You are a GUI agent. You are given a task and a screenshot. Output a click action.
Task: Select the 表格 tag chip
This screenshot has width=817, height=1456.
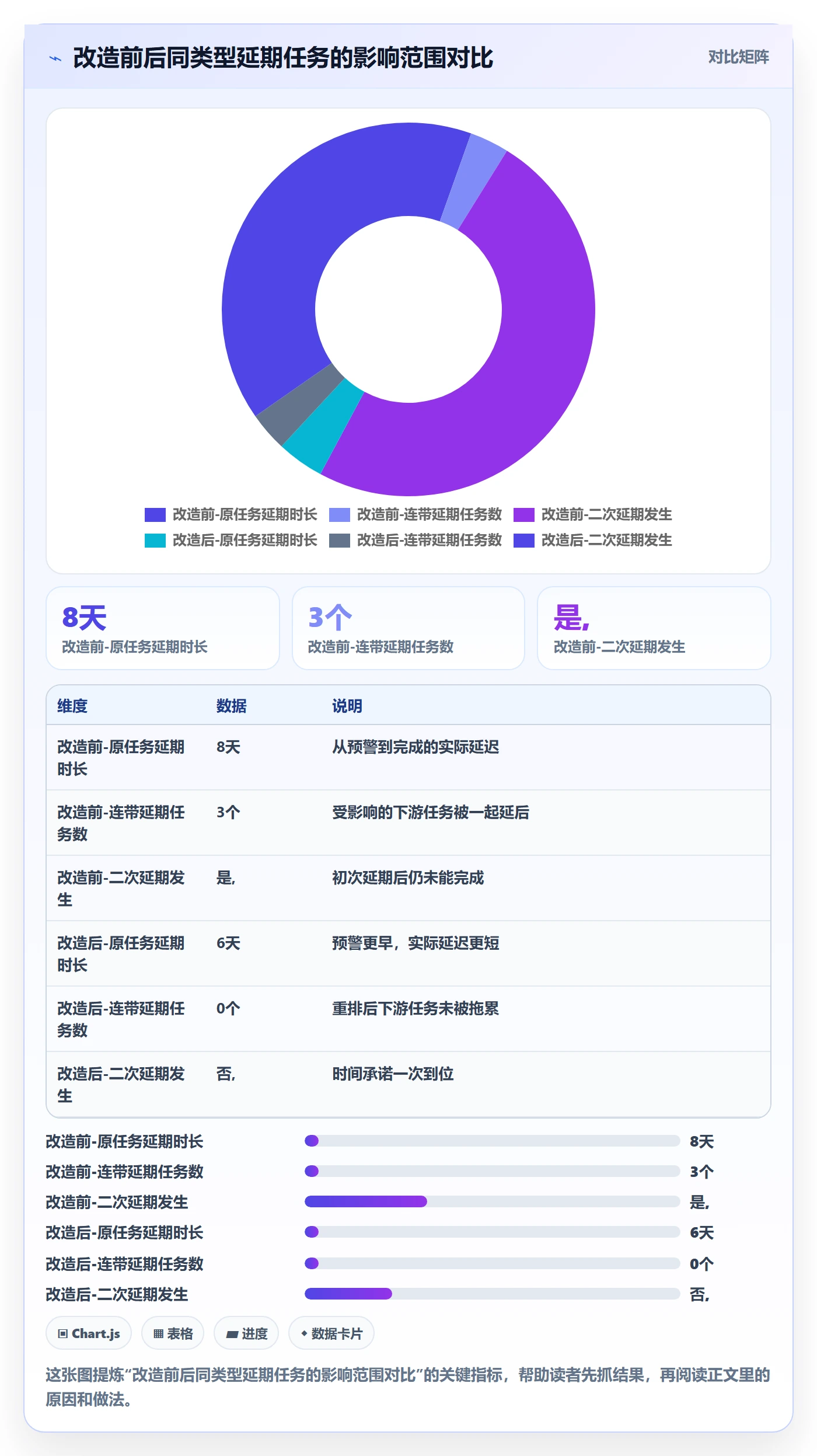[x=173, y=1333]
